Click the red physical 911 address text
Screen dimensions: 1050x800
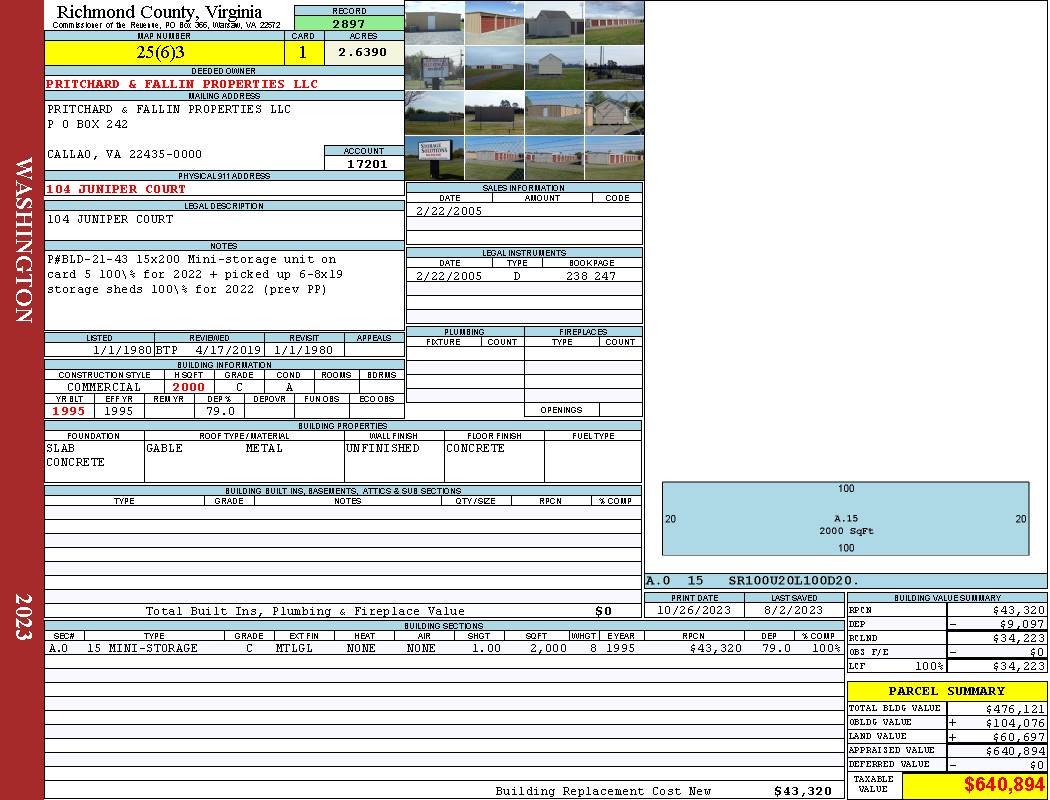116,189
